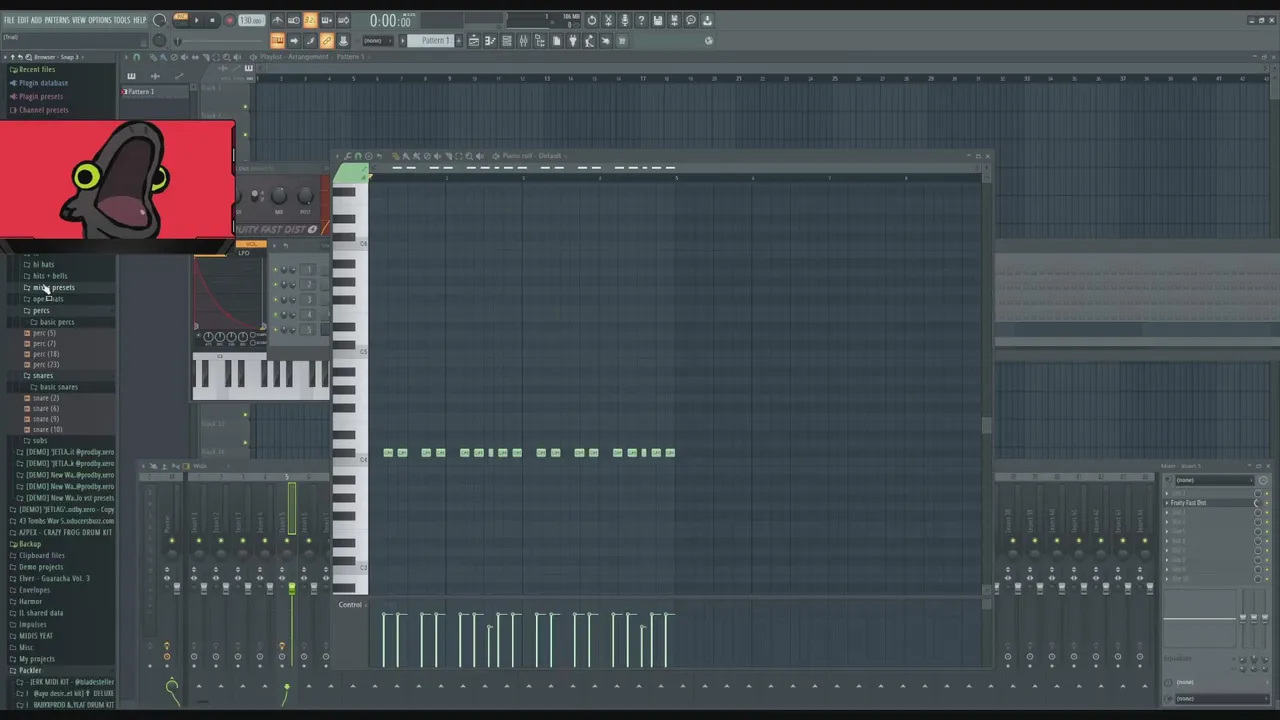Click the question mark help icon

click(641, 20)
